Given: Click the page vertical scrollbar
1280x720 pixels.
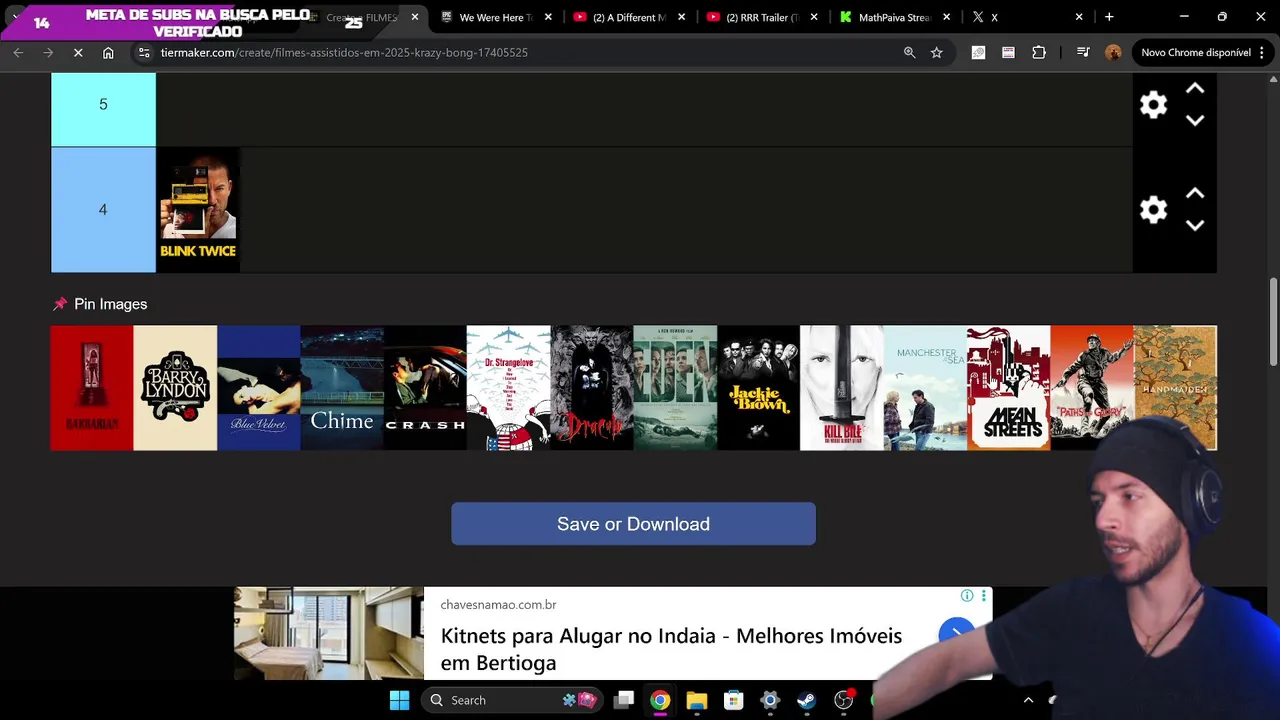Looking at the screenshot, I should (x=1273, y=322).
